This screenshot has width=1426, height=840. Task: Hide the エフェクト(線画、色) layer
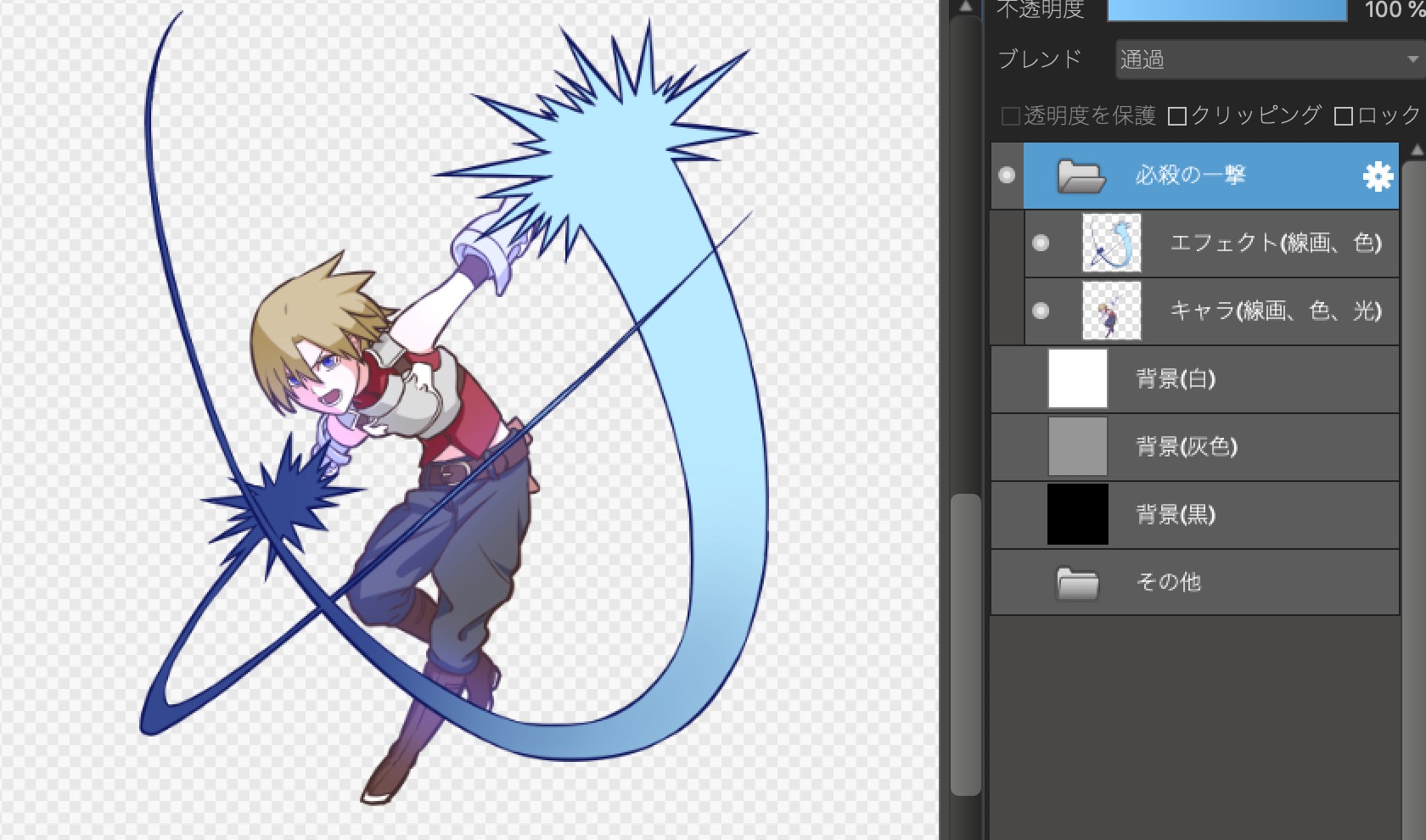tap(1041, 244)
